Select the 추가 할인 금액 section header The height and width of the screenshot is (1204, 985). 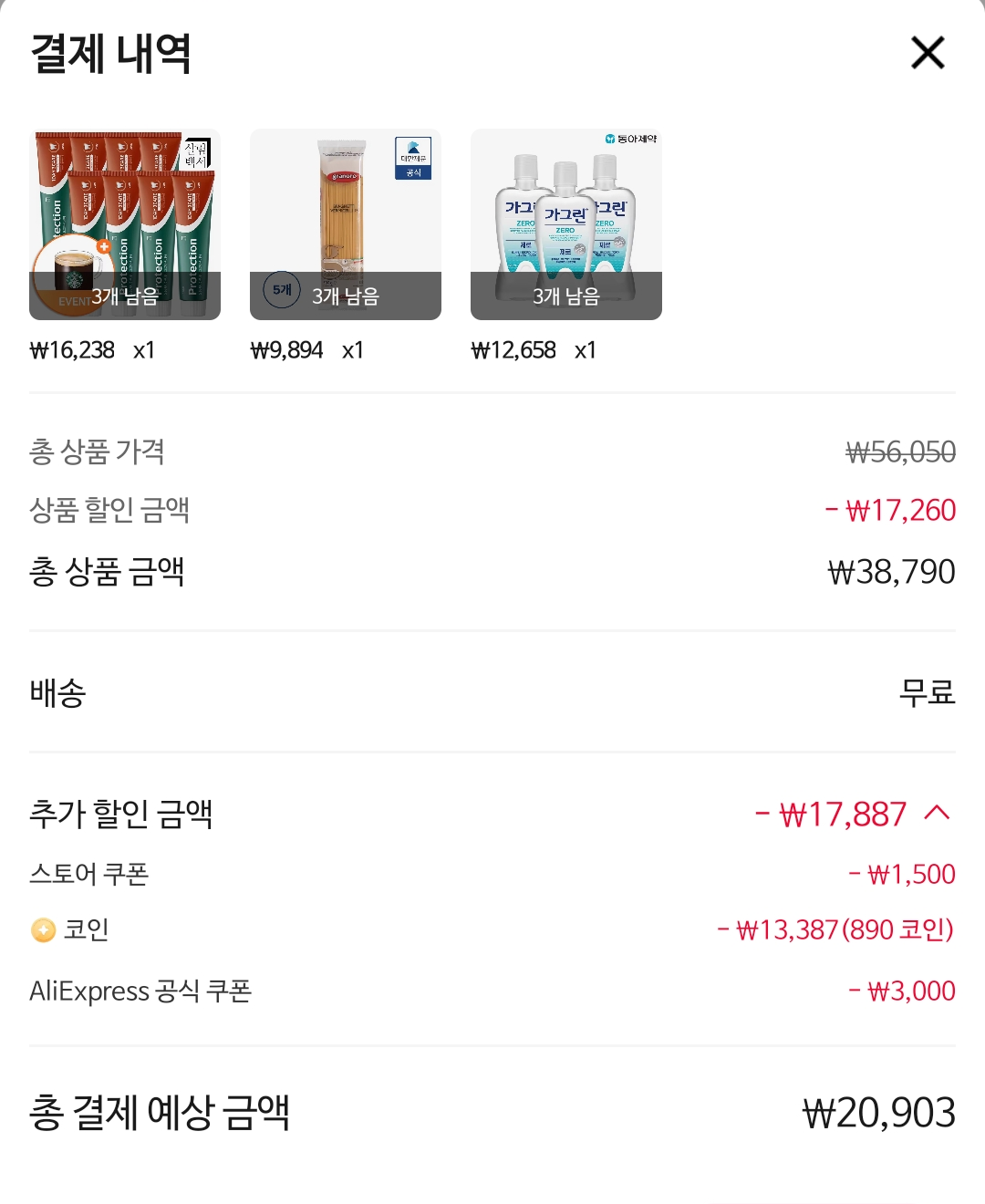[x=121, y=814]
